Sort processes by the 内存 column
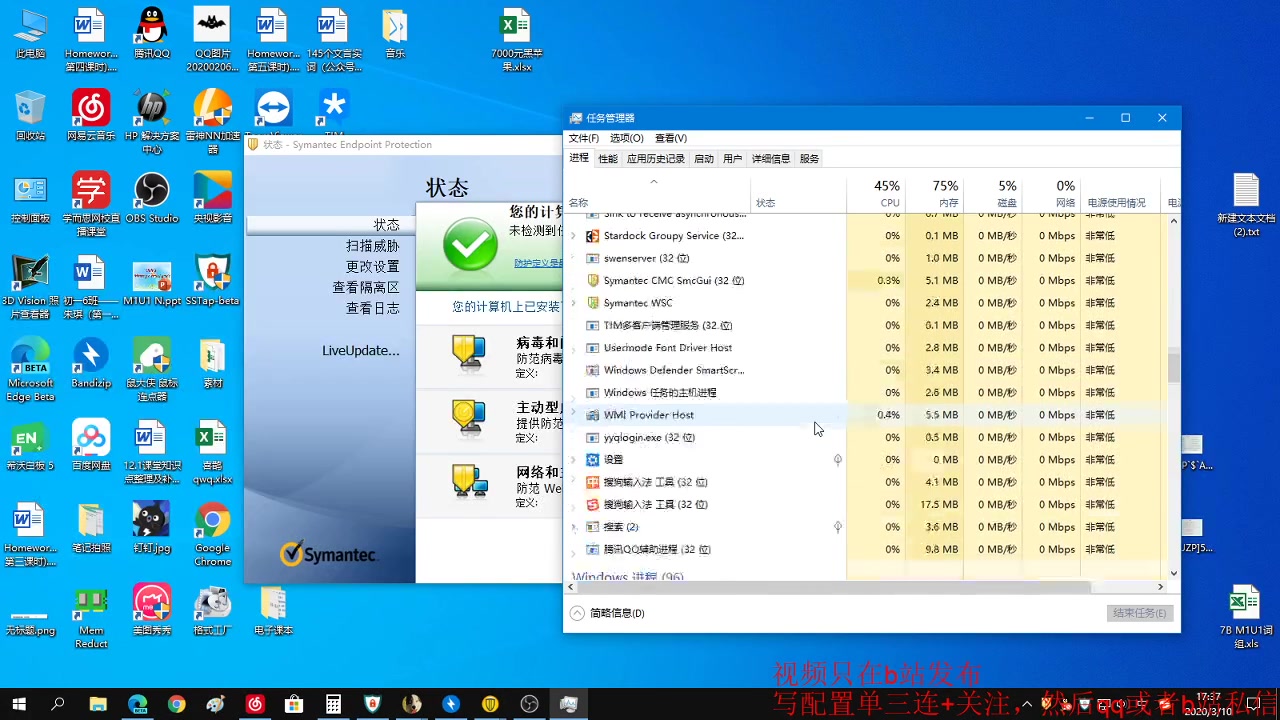Viewport: 1280px width, 720px height. click(x=934, y=194)
